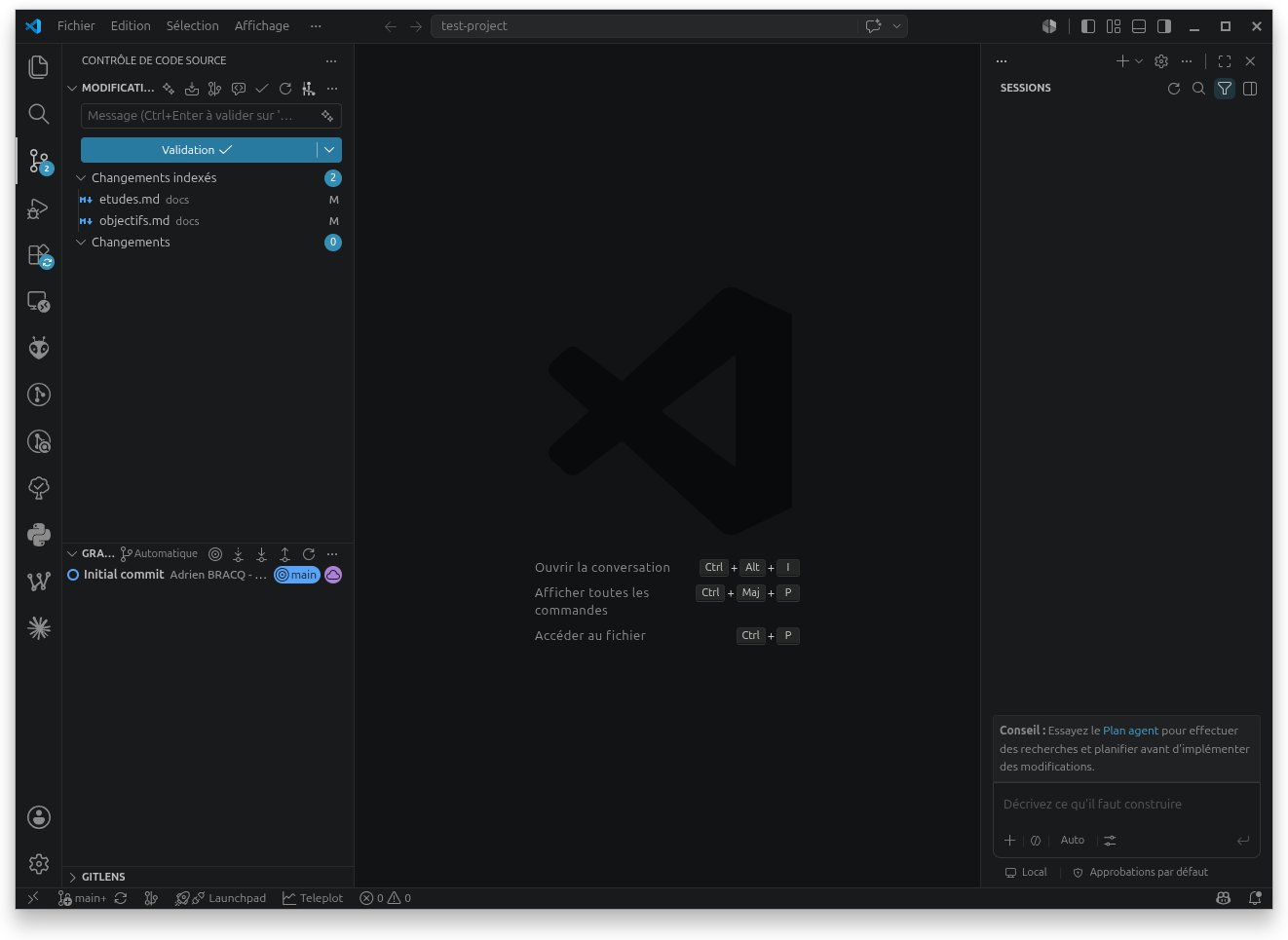Open objectifs.md staged file
Screen dimensions: 1288x940
click(x=208, y=221)
